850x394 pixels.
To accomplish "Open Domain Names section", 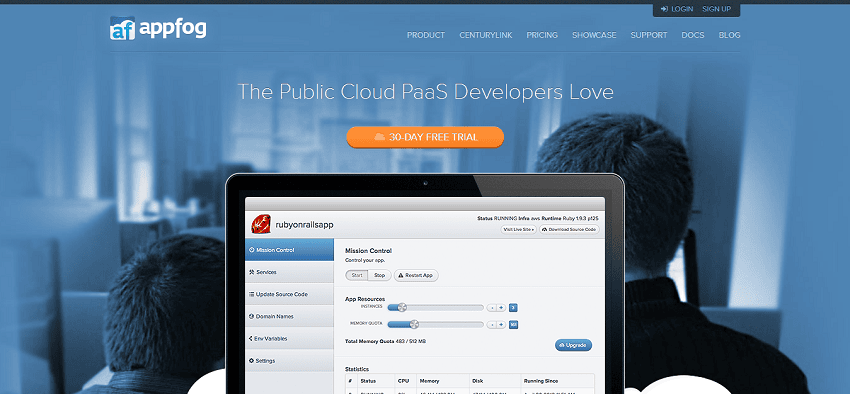I will (x=289, y=316).
